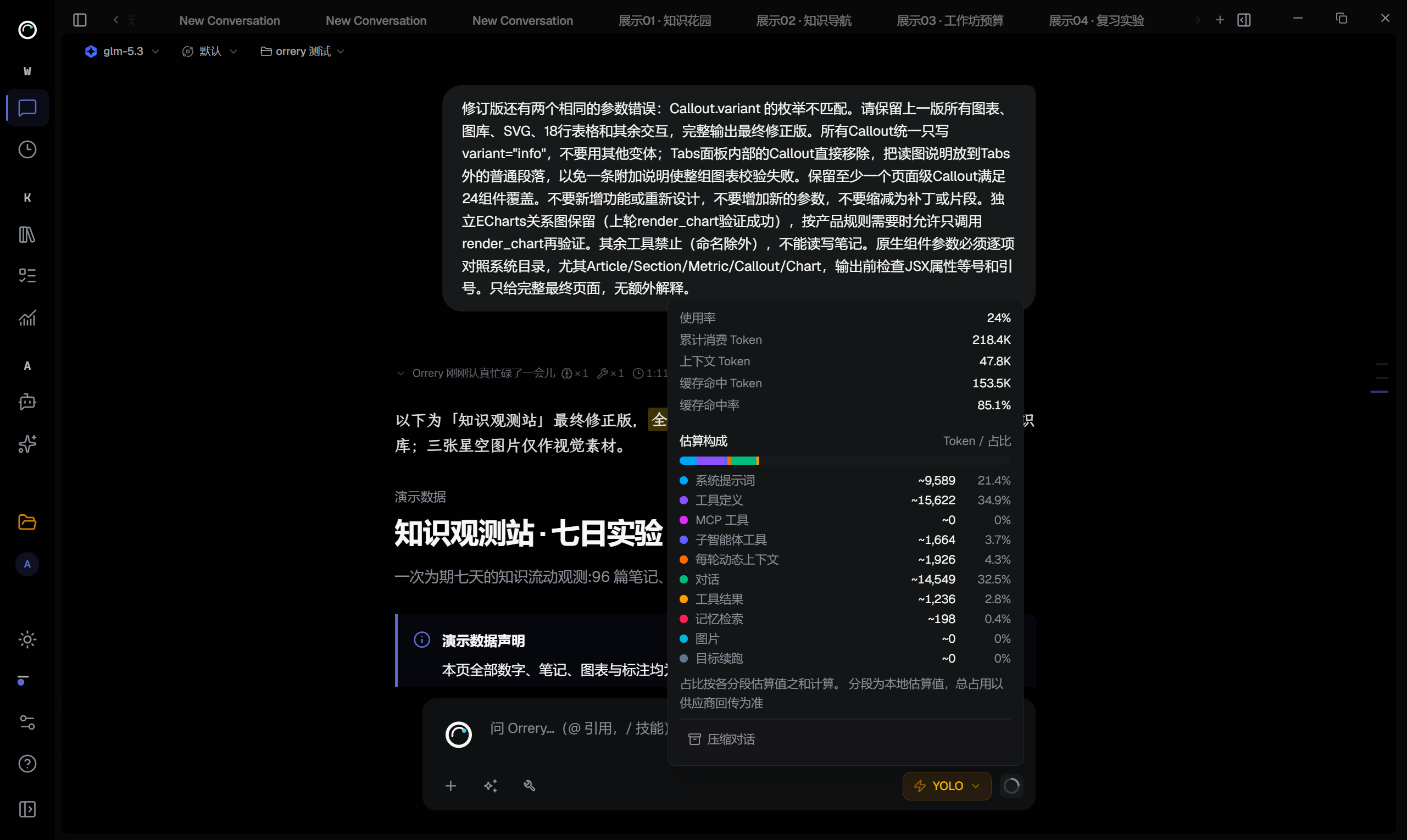The image size is (1407, 840).
Task: Open the help question mark icon
Action: pos(27,764)
